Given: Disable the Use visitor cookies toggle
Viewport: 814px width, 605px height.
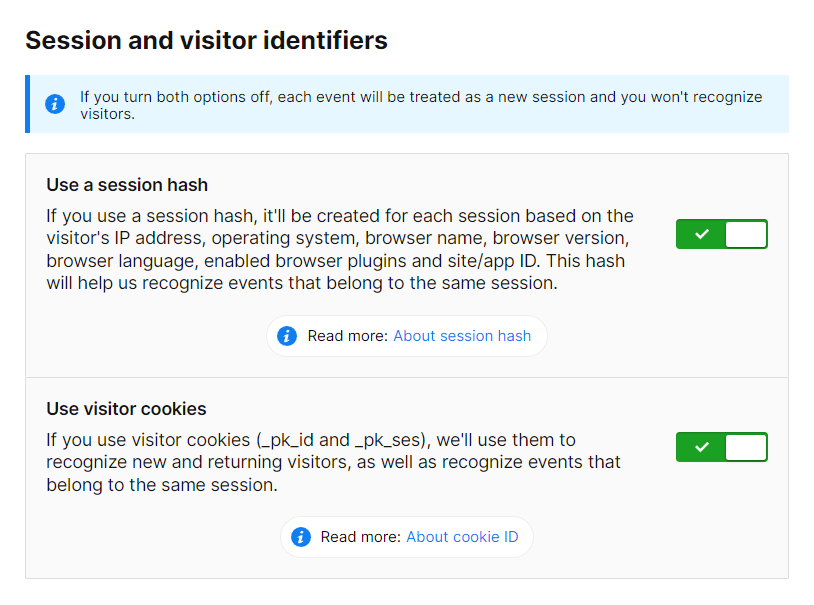Looking at the screenshot, I should 722,447.
